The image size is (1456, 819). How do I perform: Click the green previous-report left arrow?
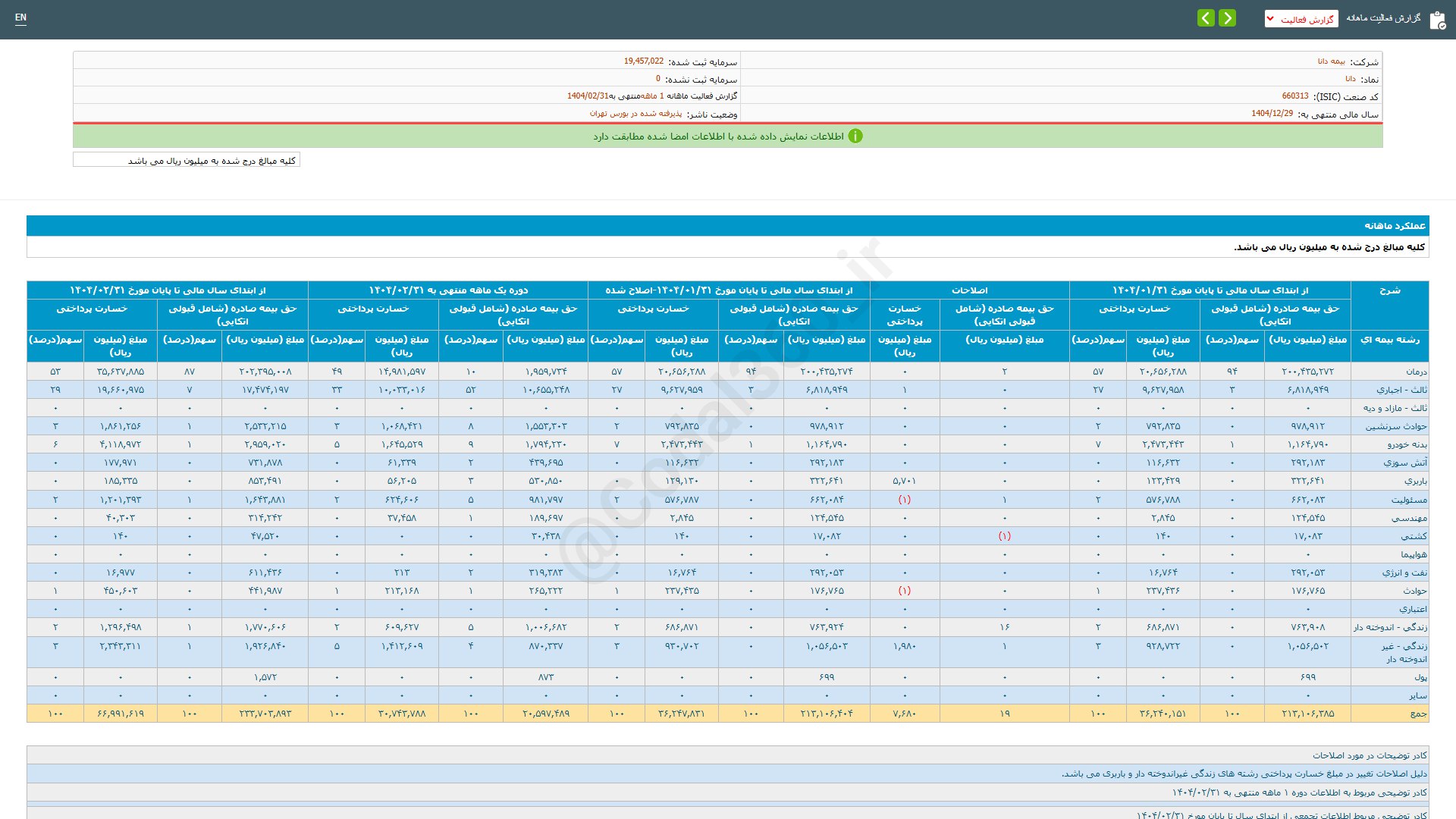click(1206, 18)
